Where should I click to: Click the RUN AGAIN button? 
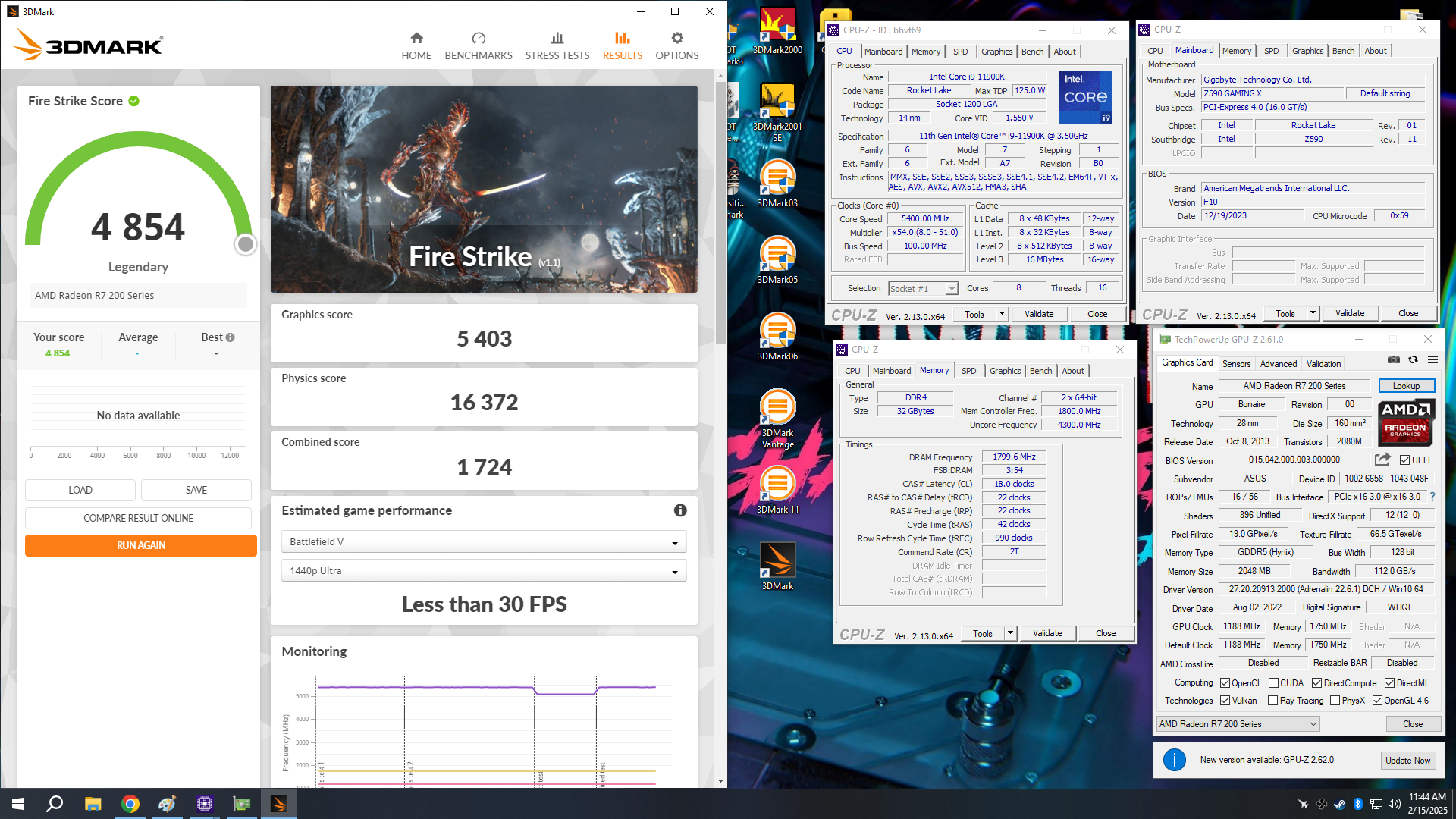coord(141,545)
